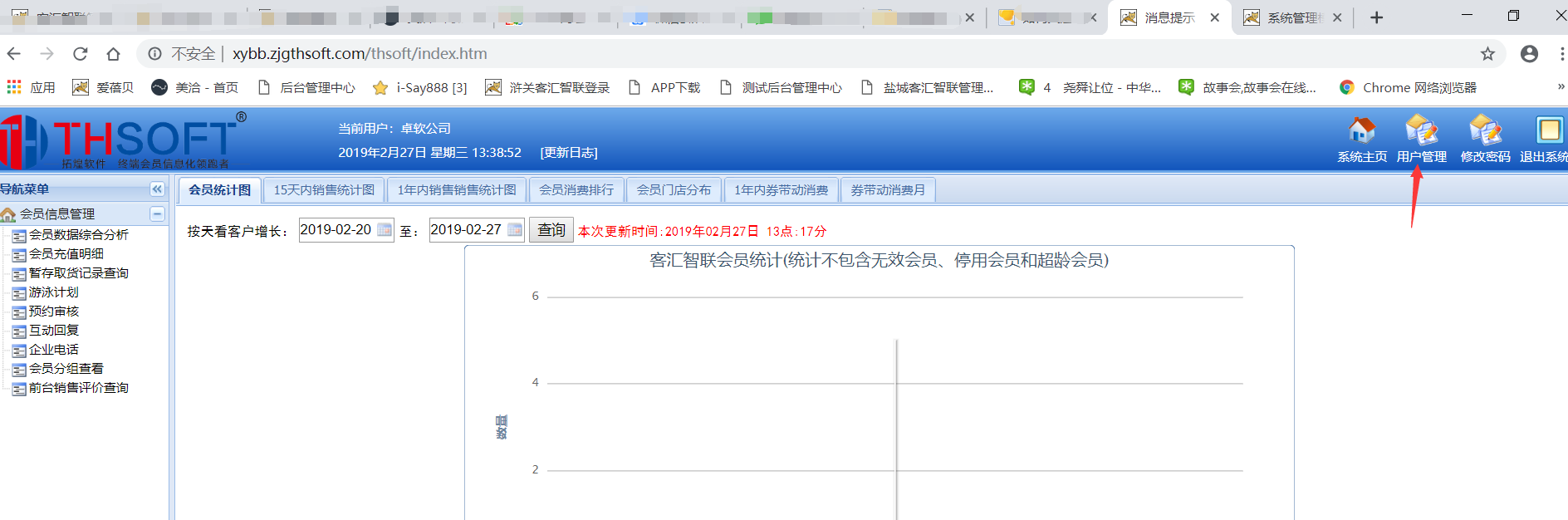This screenshot has width=1568, height=520.
Task: Switch to the 会员门店分布 tab
Action: 674,190
